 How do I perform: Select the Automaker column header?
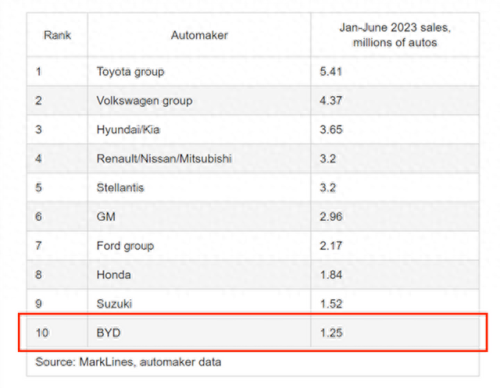[x=199, y=35]
